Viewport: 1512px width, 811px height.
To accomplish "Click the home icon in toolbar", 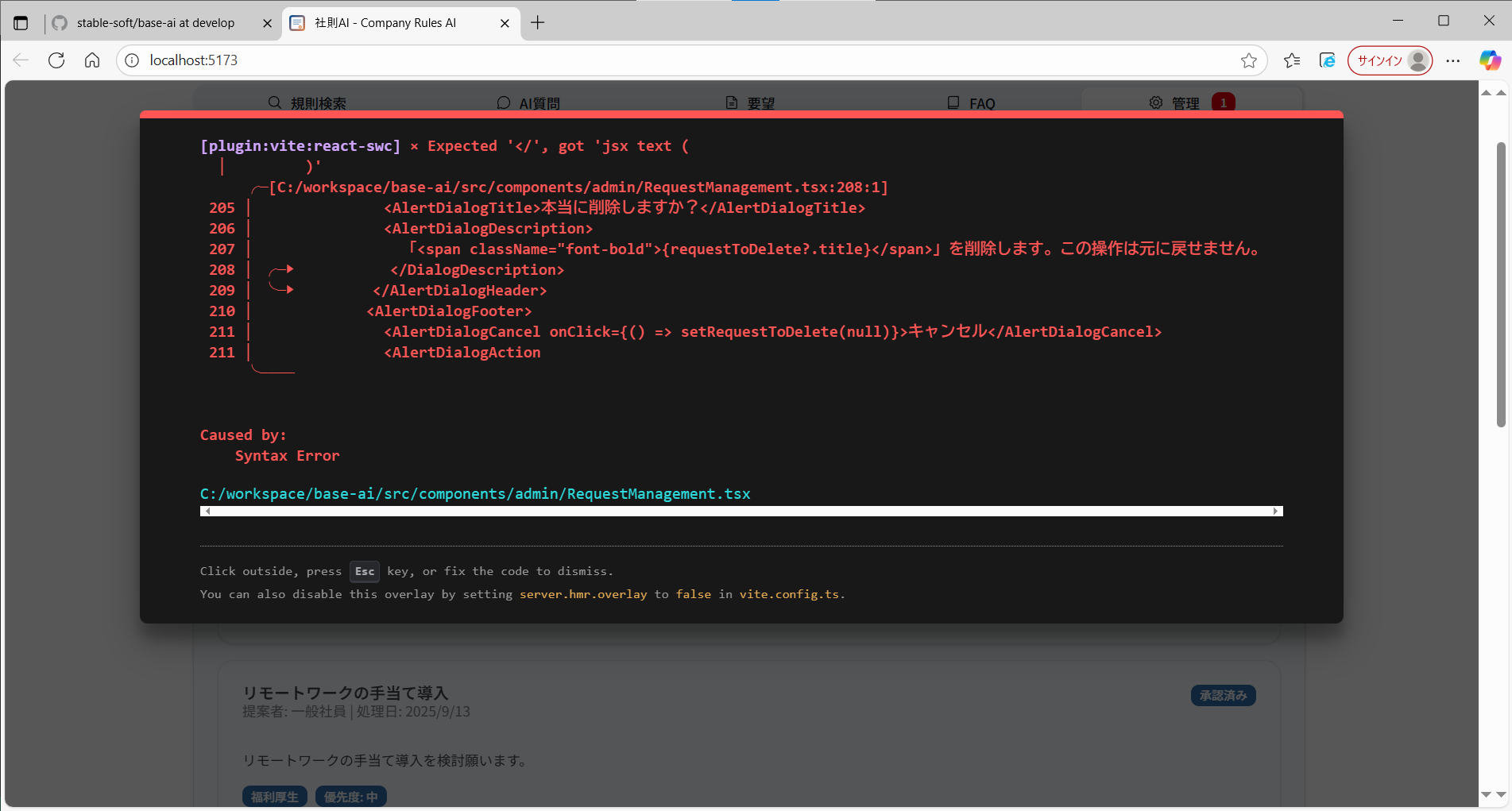I will coord(92,60).
